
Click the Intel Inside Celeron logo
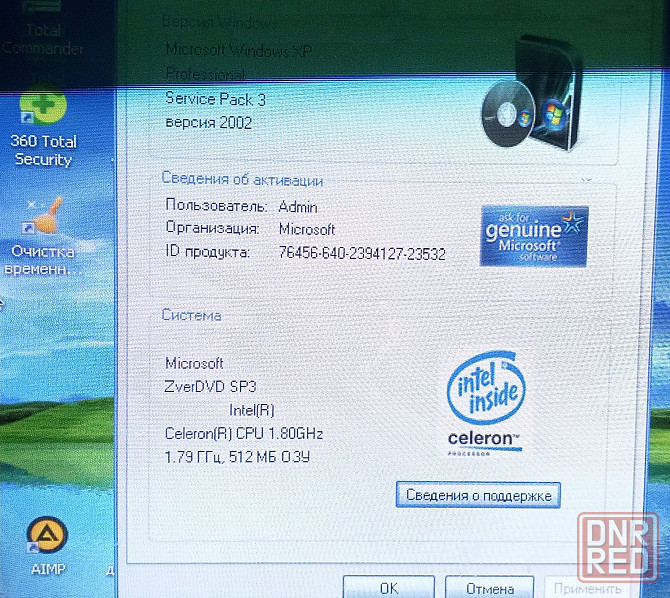tap(486, 404)
